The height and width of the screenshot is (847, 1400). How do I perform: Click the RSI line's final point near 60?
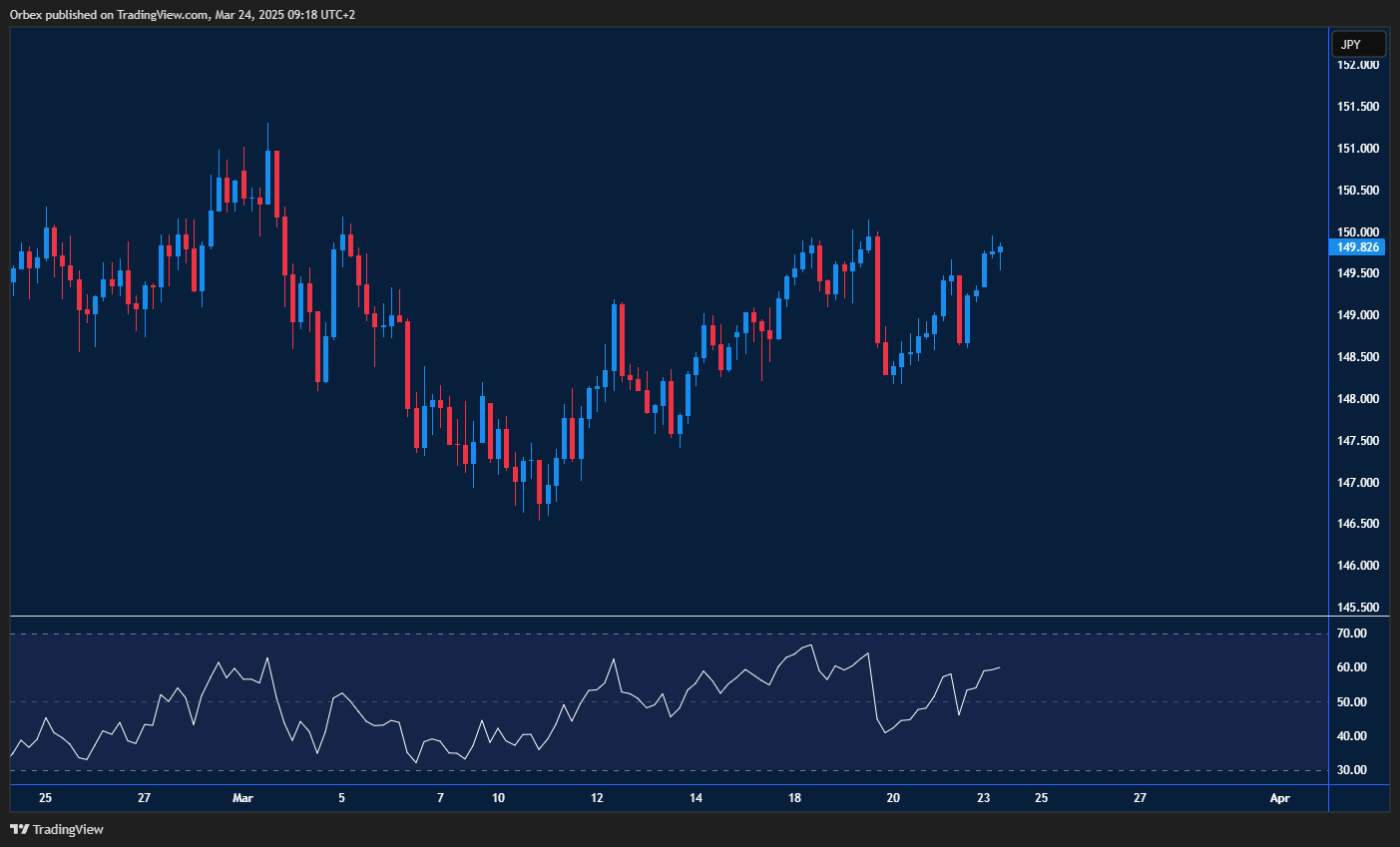pyautogui.click(x=999, y=667)
